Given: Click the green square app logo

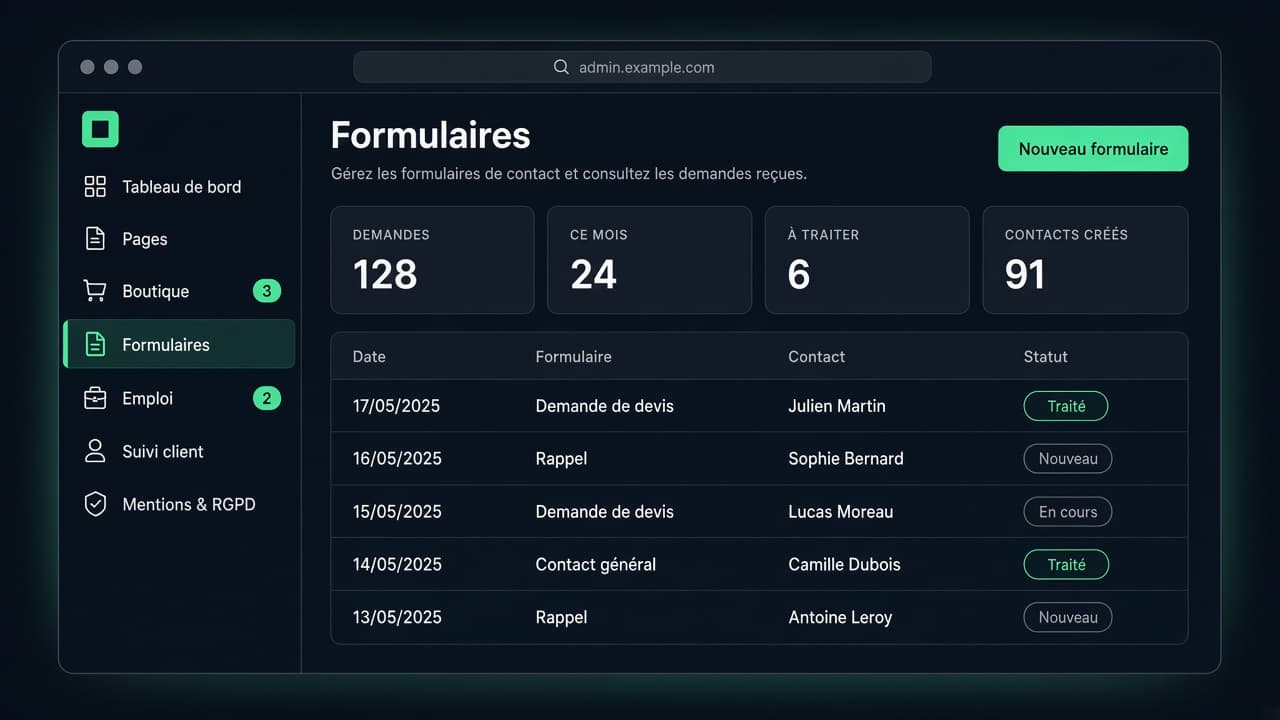Looking at the screenshot, I should [x=100, y=129].
